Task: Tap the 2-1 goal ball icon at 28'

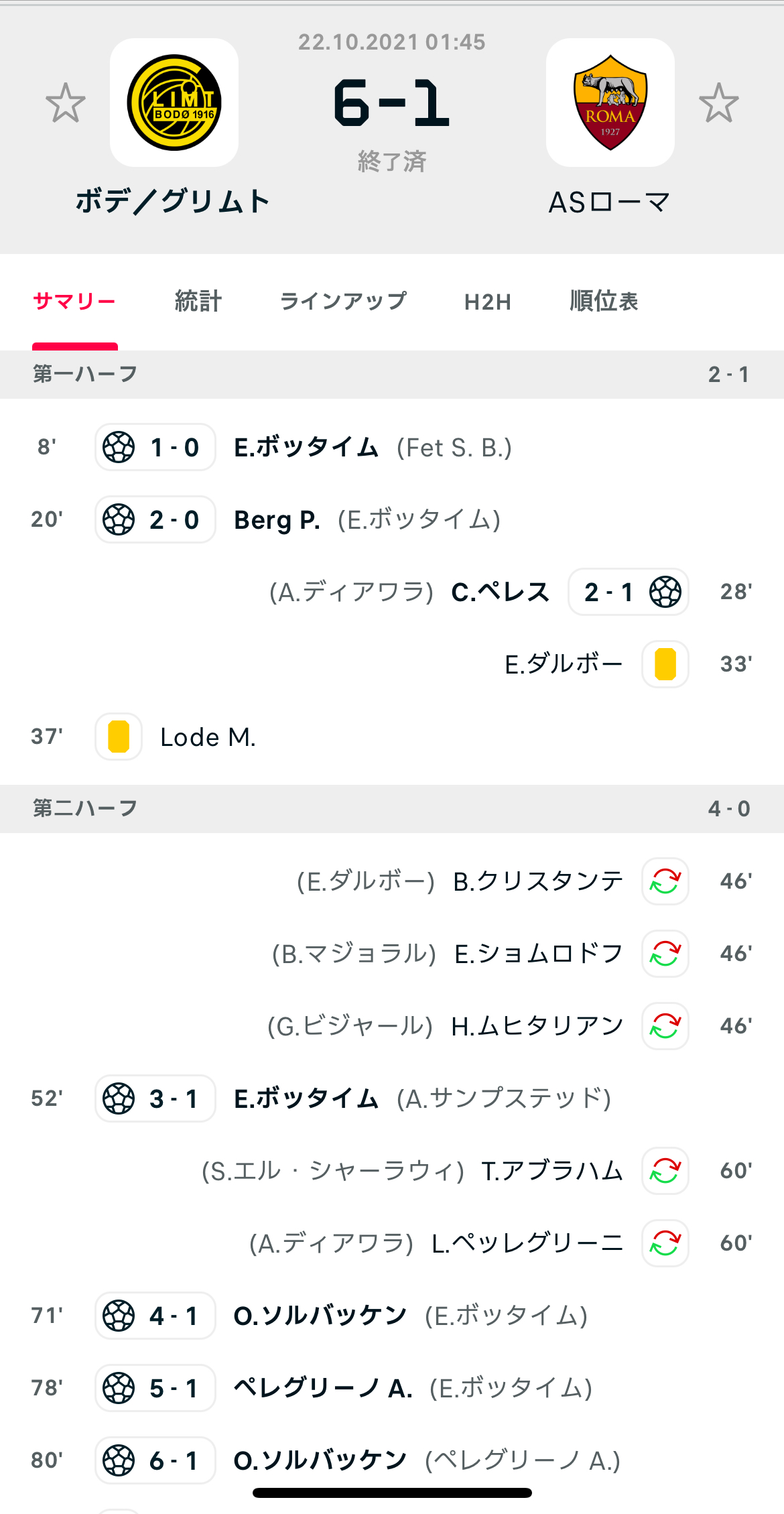Action: (665, 592)
